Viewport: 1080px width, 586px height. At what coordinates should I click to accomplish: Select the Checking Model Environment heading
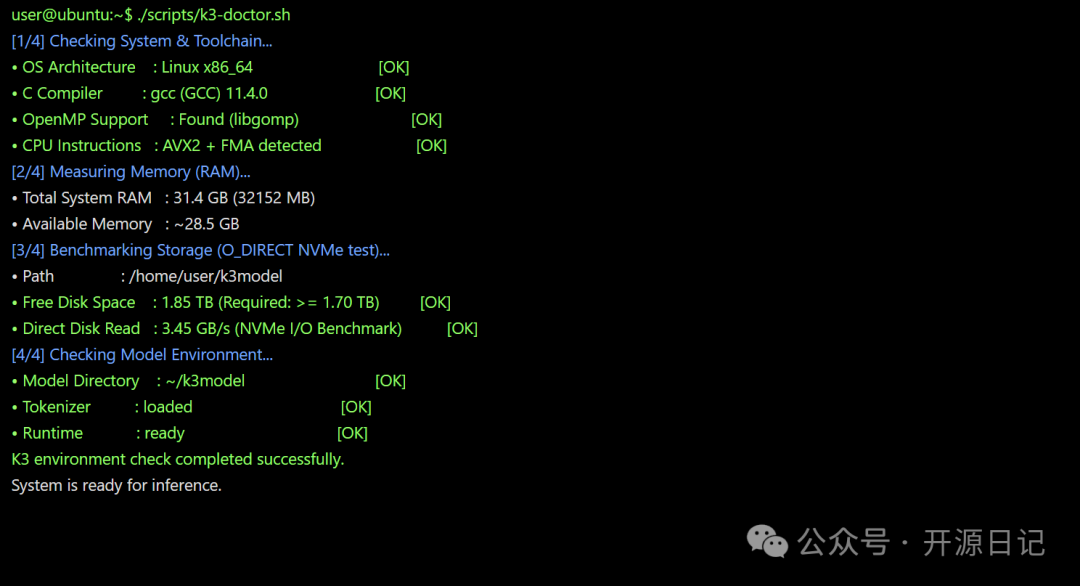(x=142, y=355)
